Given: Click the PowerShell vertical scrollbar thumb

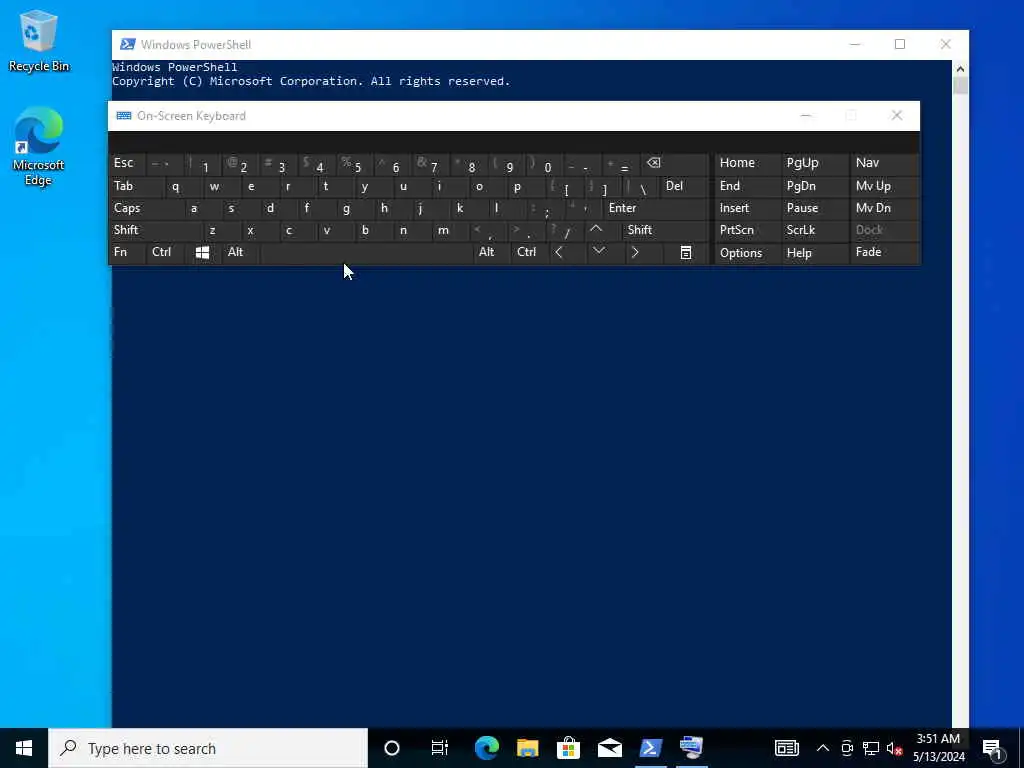Looking at the screenshot, I should point(960,86).
